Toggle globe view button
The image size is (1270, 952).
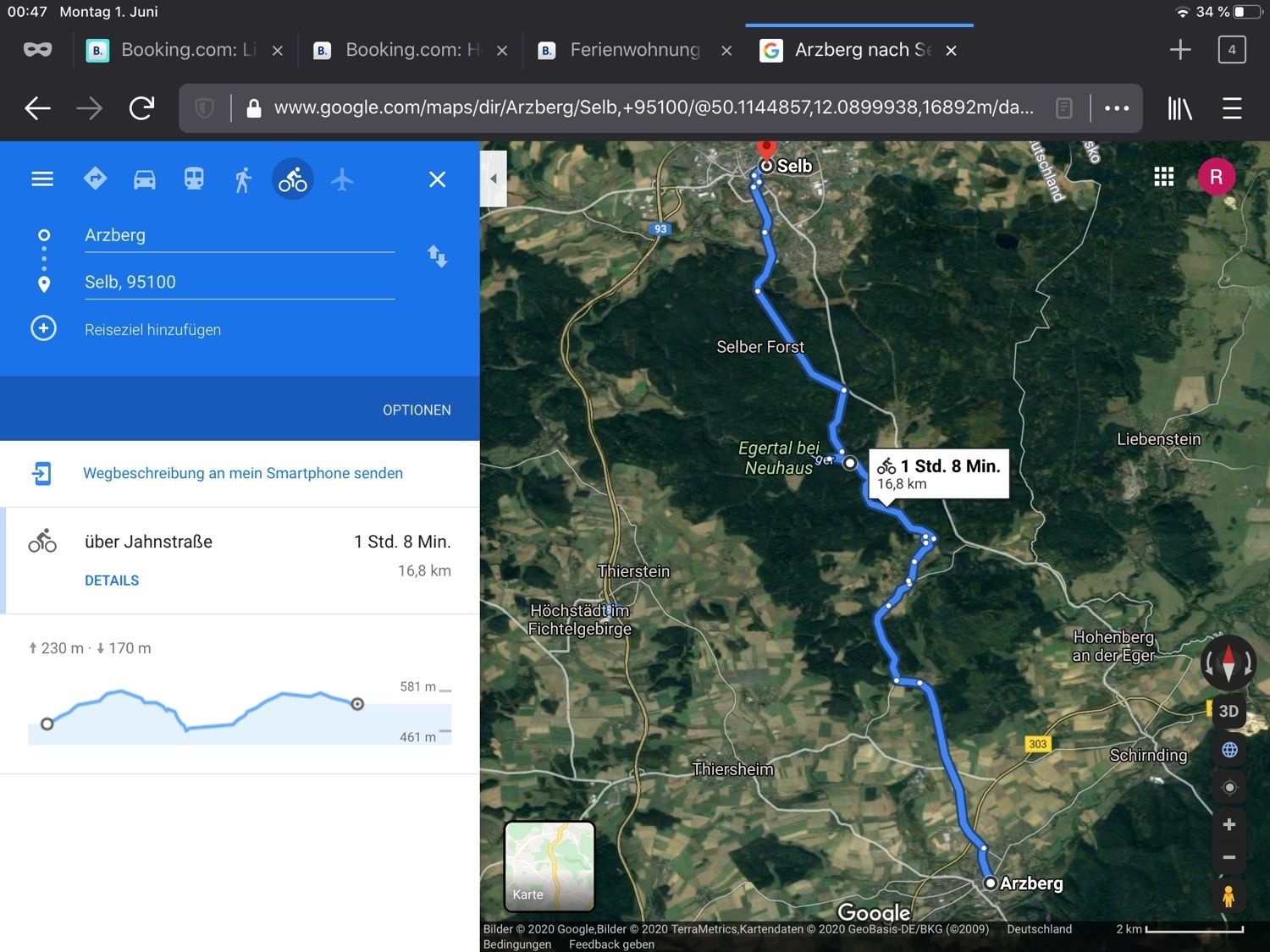[1230, 750]
